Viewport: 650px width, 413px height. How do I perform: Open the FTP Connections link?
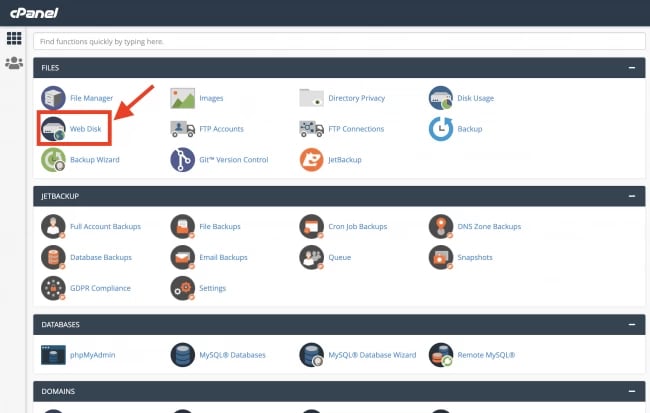(356, 129)
